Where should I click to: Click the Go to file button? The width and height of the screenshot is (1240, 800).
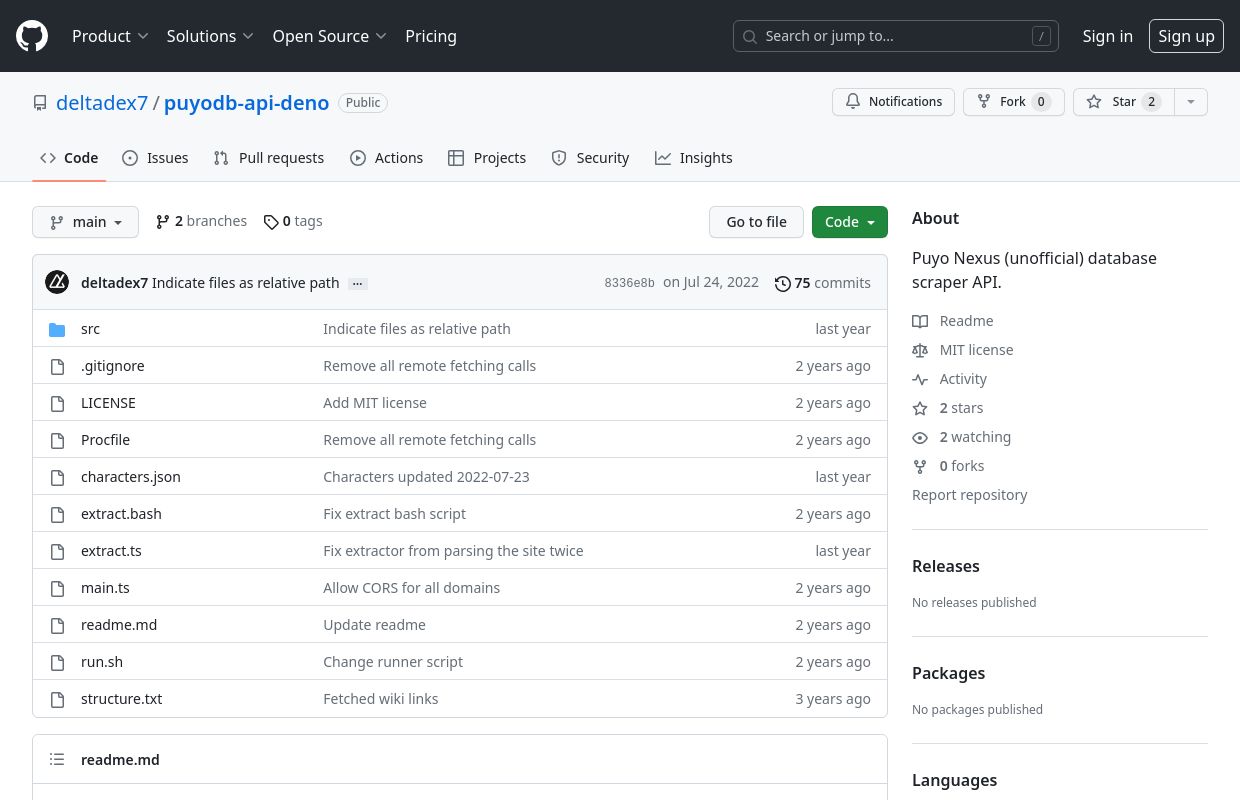[756, 222]
